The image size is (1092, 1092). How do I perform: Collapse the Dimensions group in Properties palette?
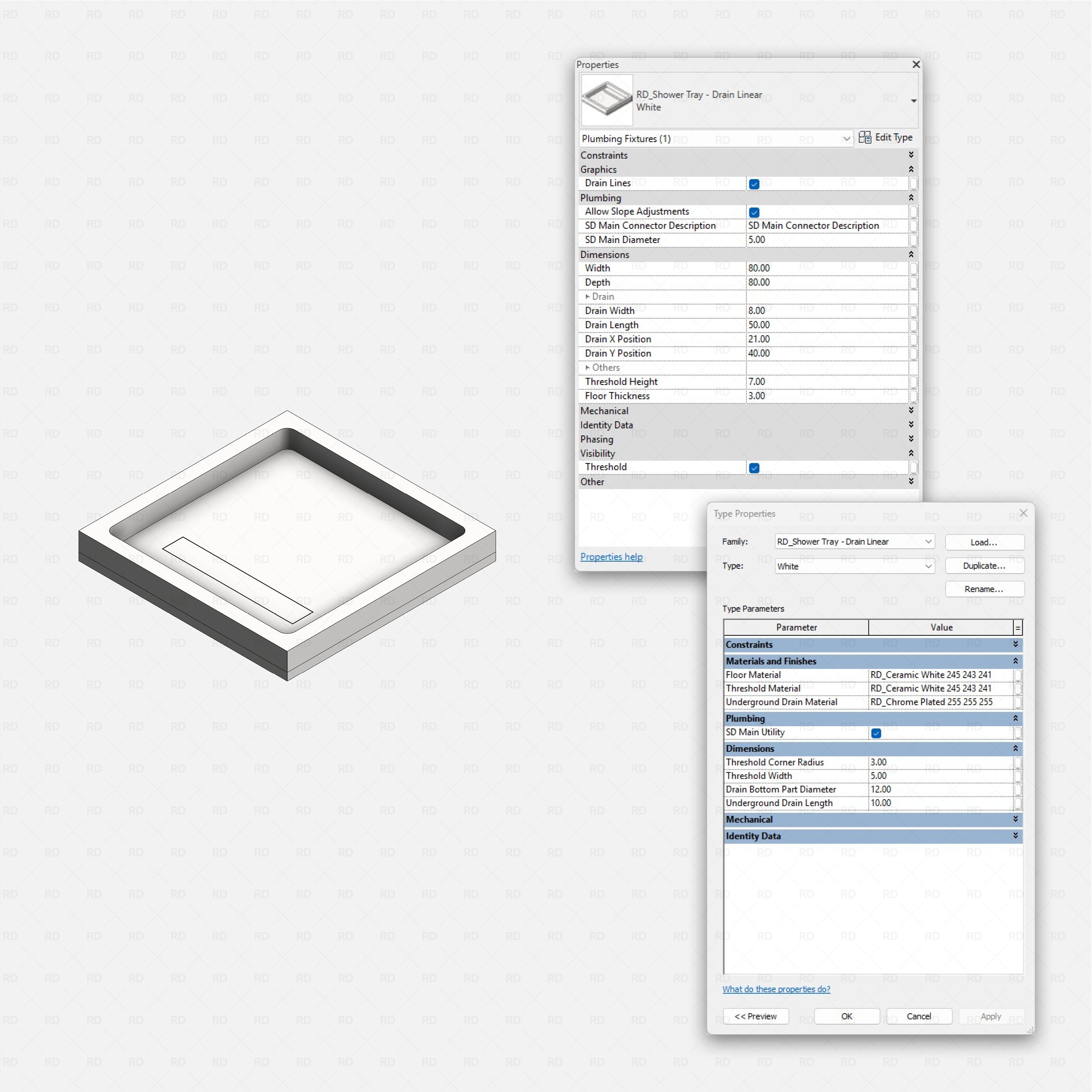point(911,254)
